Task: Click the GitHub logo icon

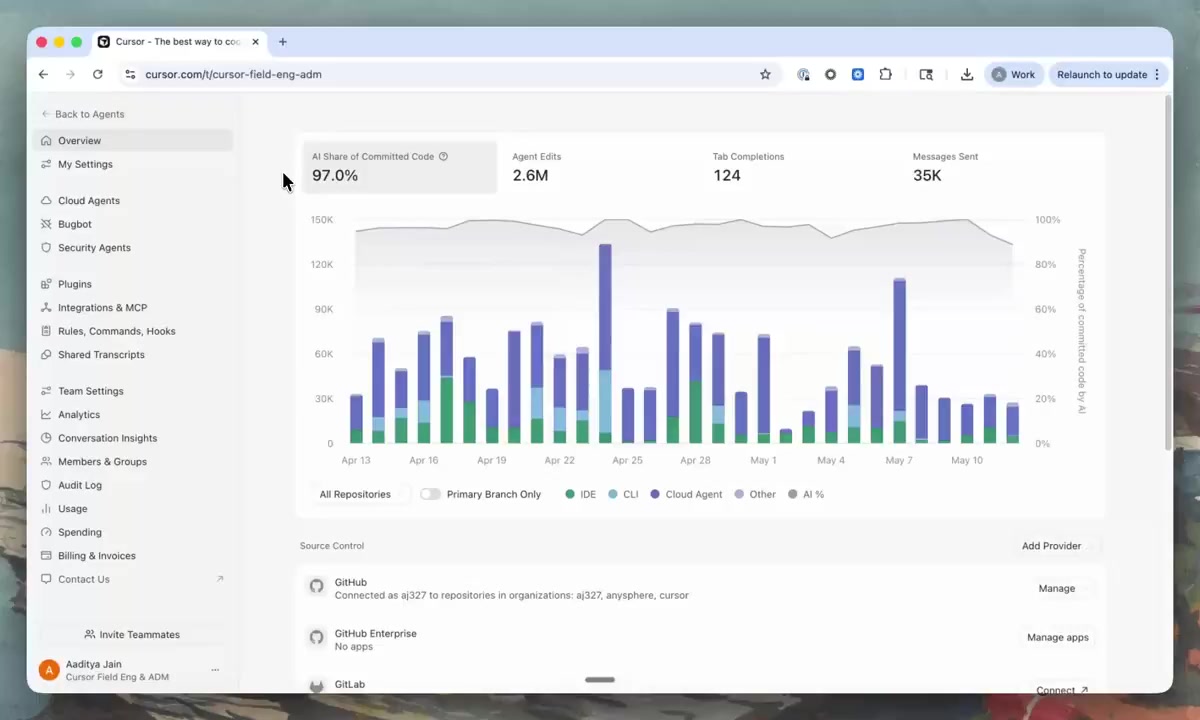Action: pos(317,587)
